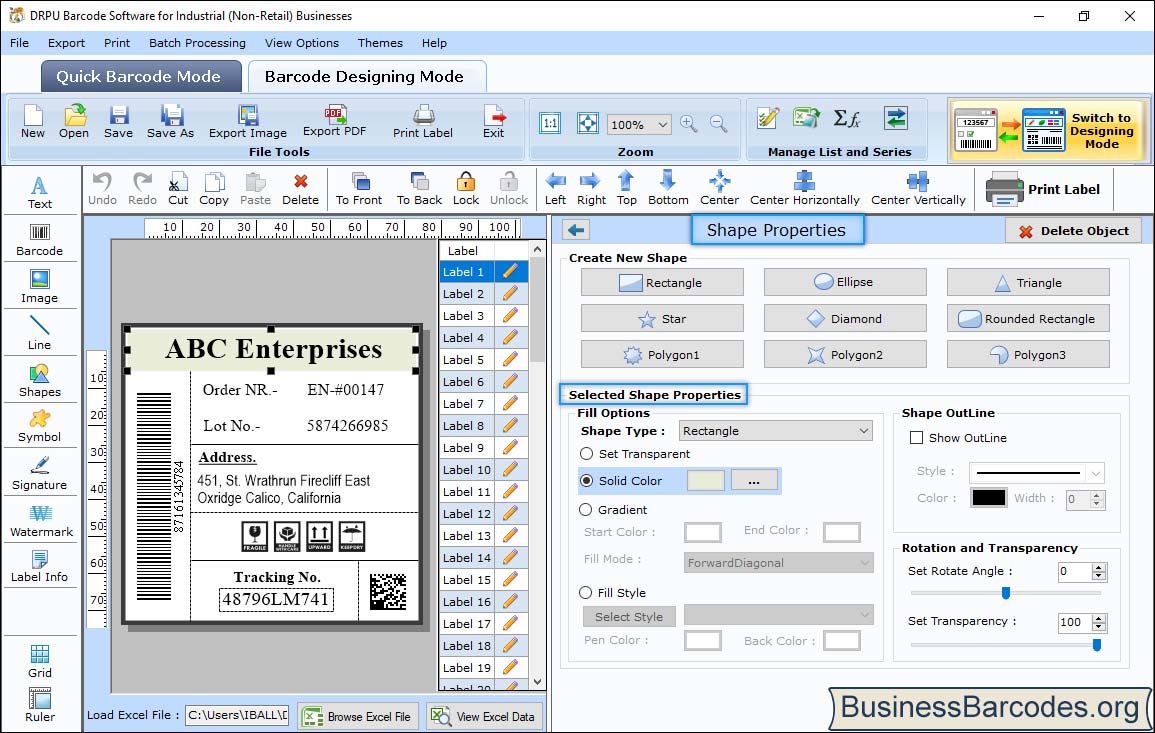Open the zoom percentage dropdown

pos(662,124)
